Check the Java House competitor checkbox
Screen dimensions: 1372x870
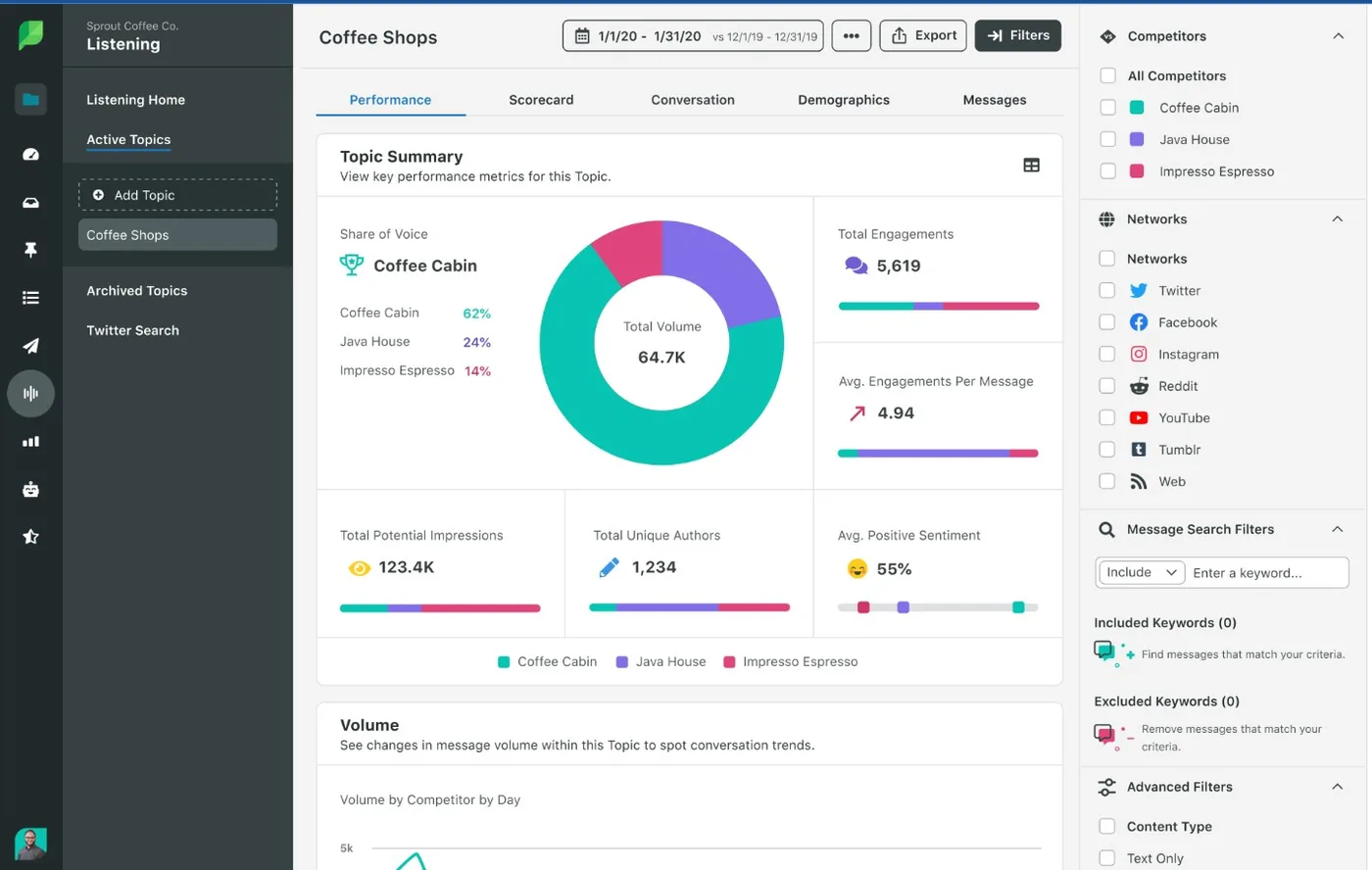(1107, 139)
